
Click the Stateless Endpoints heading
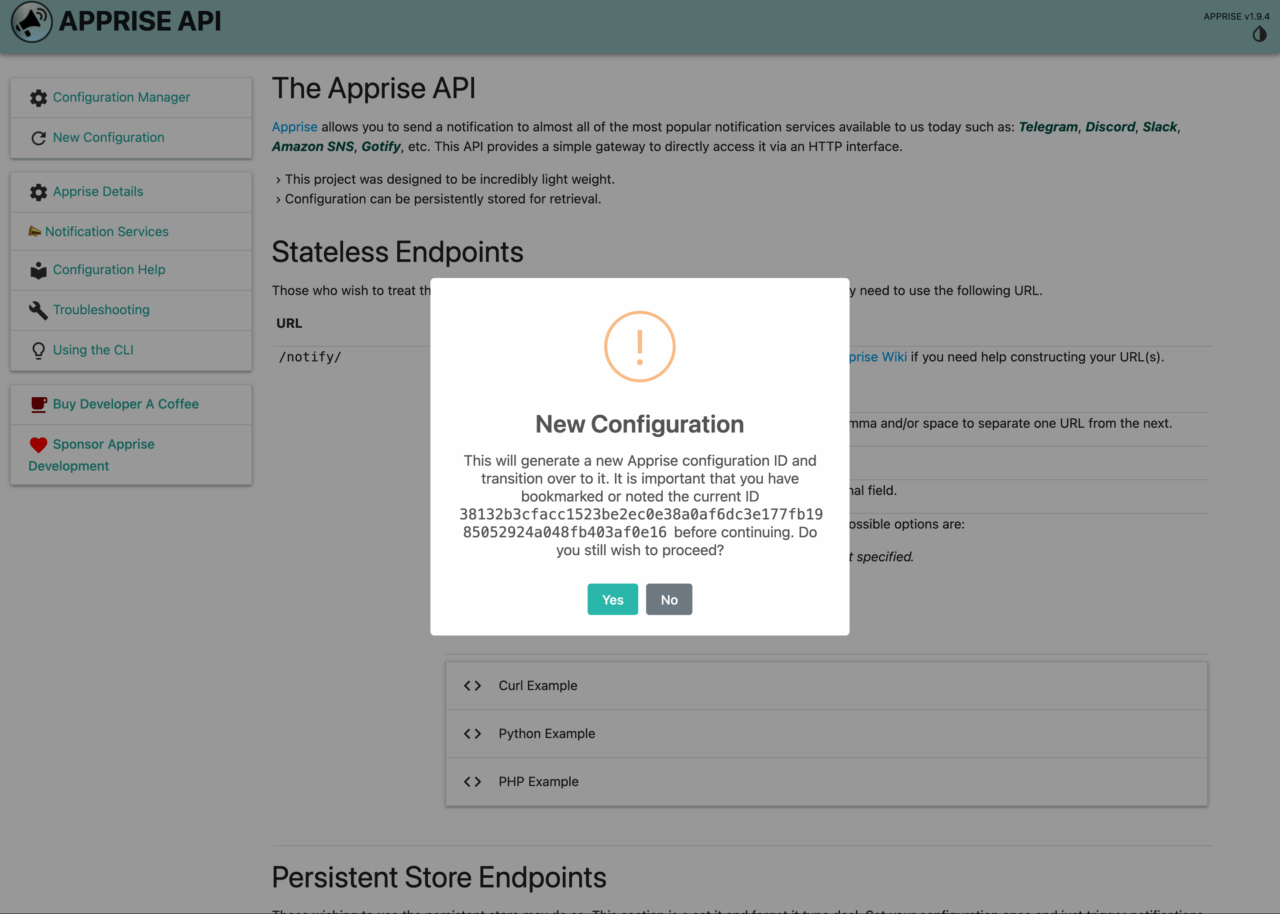pos(398,252)
